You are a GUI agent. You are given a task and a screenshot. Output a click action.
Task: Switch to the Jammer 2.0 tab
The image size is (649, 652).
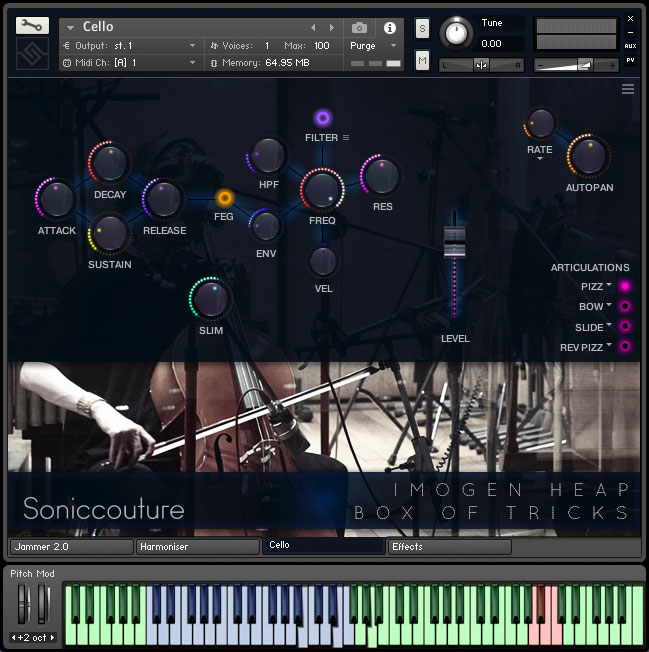pos(71,547)
